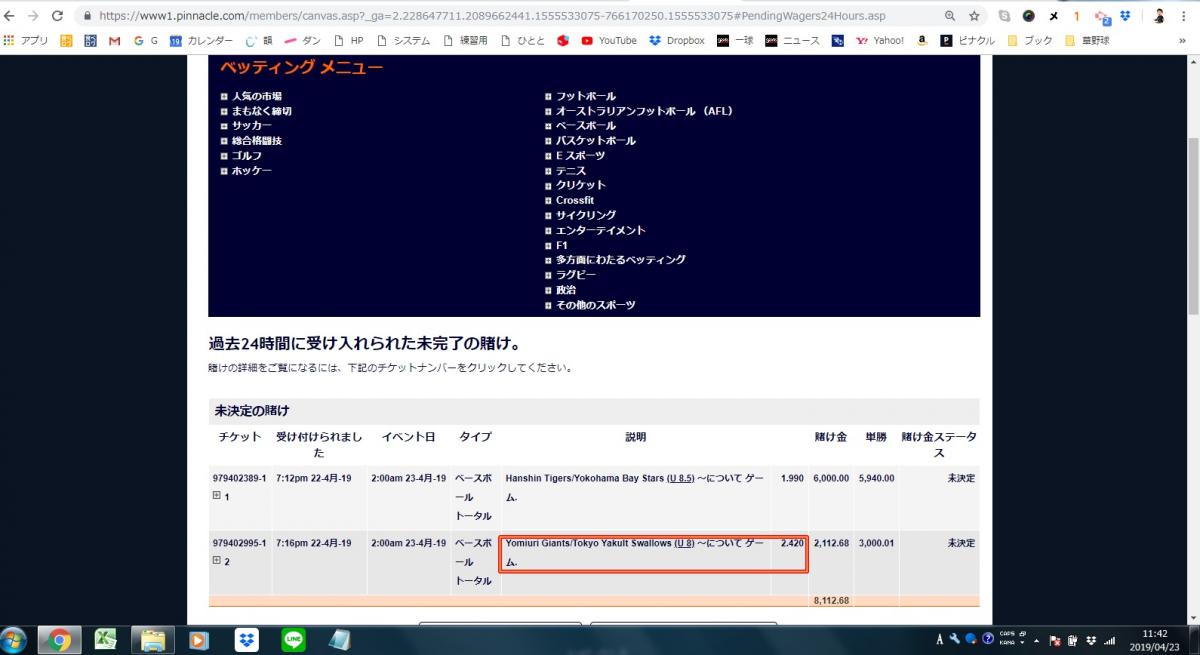Image resolution: width=1200 pixels, height=655 pixels.
Task: Open Excel from the taskbar
Action: (105, 639)
